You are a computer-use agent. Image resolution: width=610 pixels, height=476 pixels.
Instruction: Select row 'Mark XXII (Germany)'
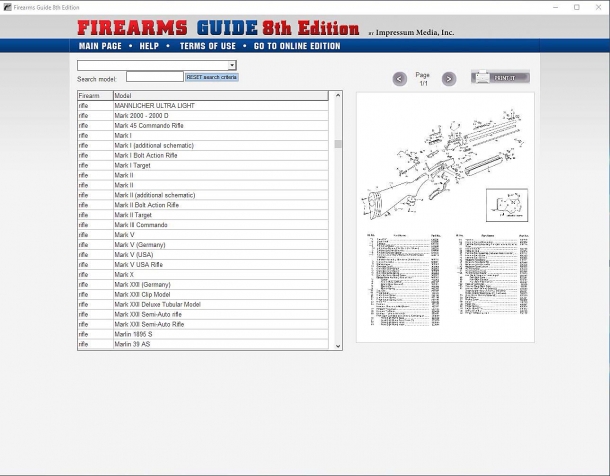203,285
